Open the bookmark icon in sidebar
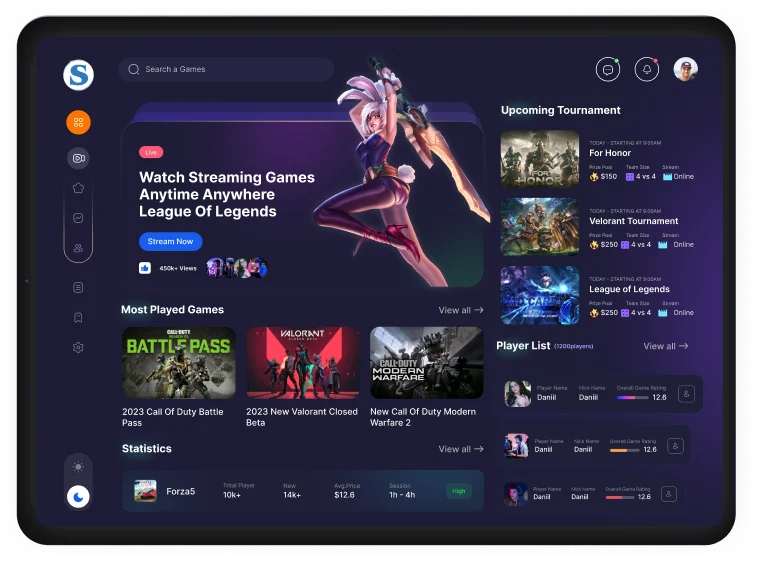Viewport: 760px width, 563px height. tap(78, 317)
